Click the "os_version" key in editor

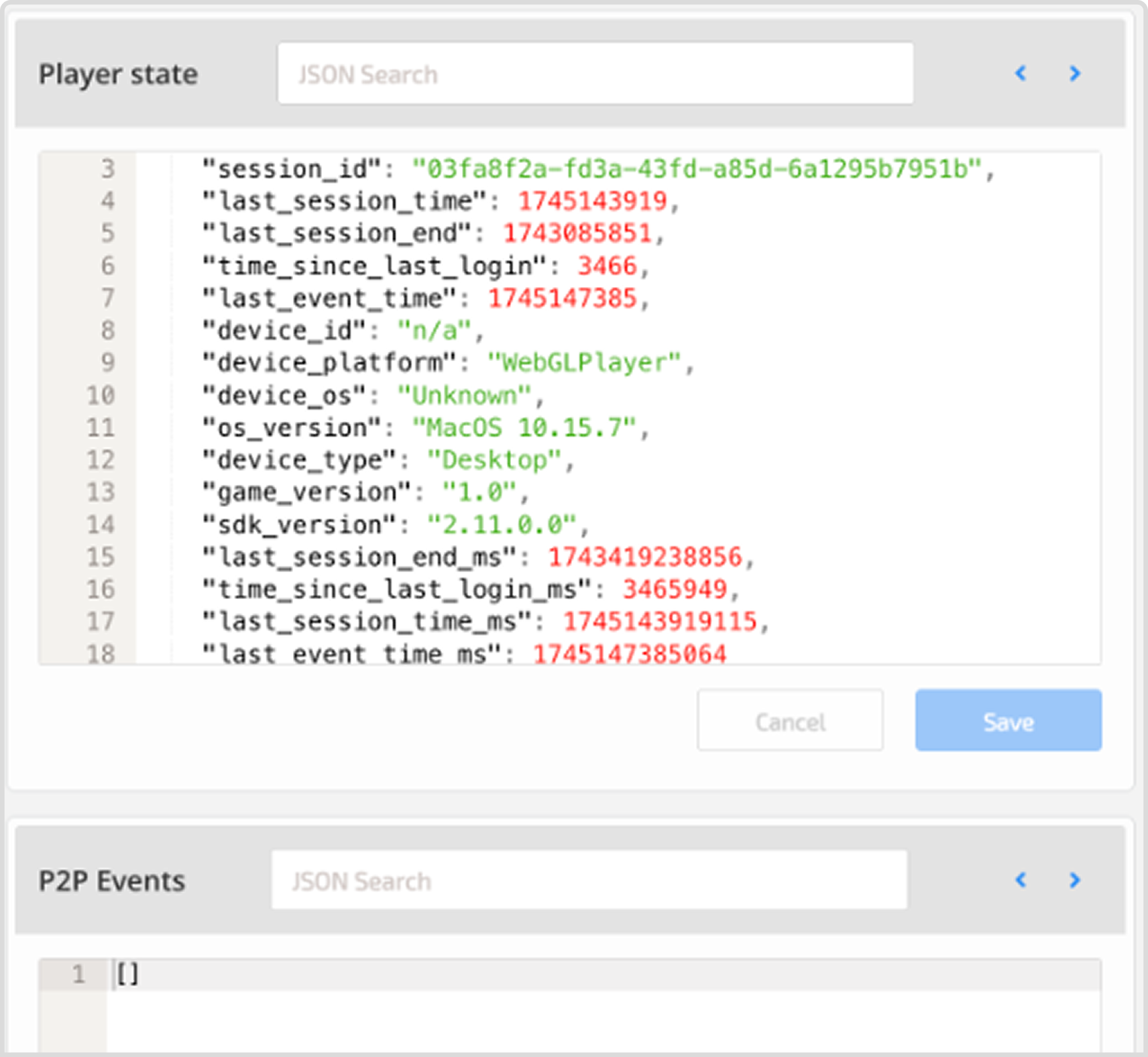tap(292, 428)
